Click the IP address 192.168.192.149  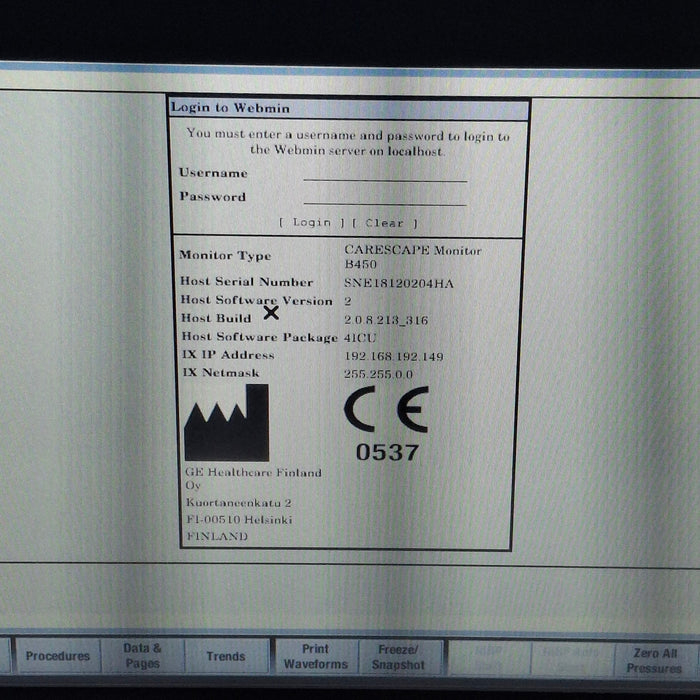(394, 356)
